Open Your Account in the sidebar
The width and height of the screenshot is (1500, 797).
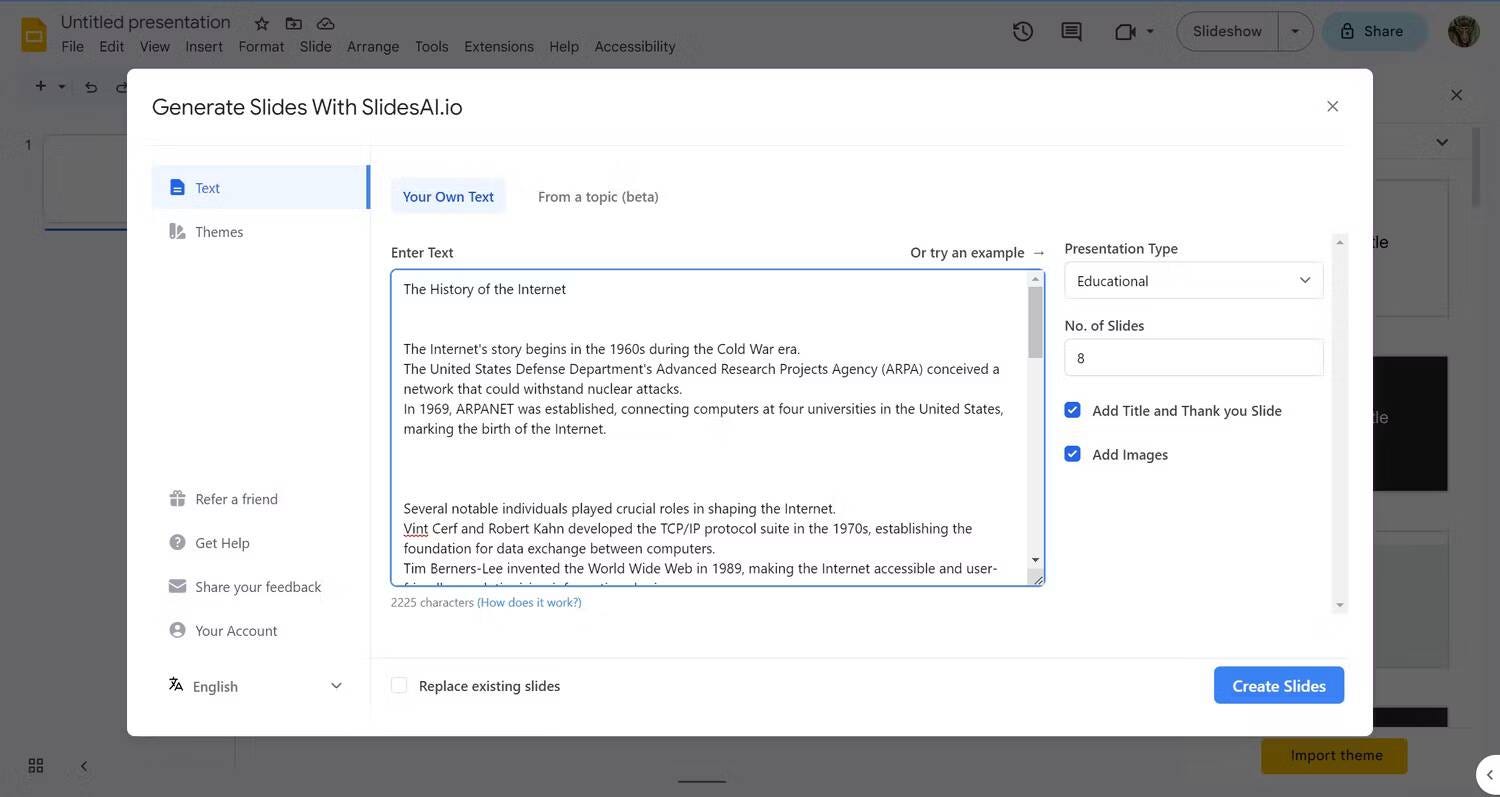[x=236, y=631]
